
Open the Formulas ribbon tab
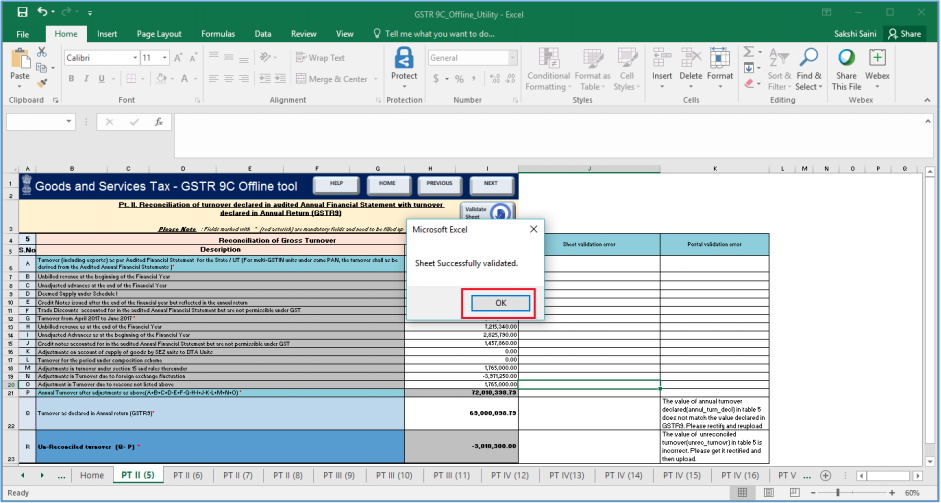tap(218, 34)
